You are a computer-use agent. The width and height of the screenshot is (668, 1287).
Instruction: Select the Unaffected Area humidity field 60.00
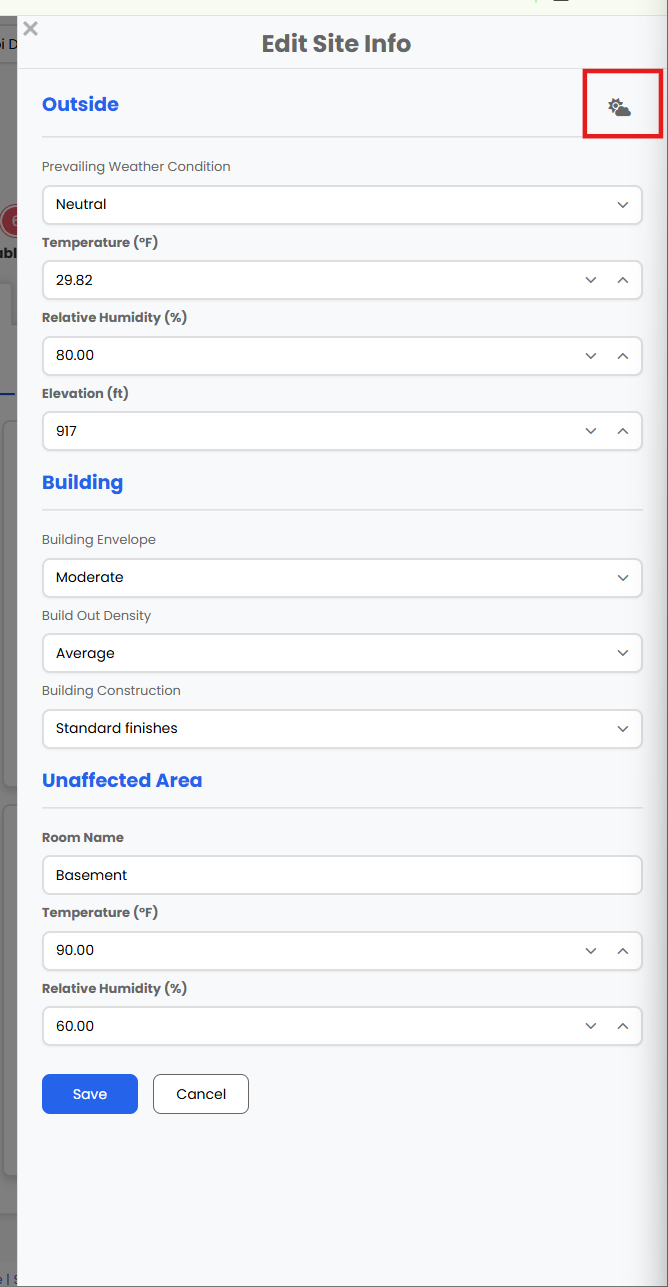coord(310,1026)
